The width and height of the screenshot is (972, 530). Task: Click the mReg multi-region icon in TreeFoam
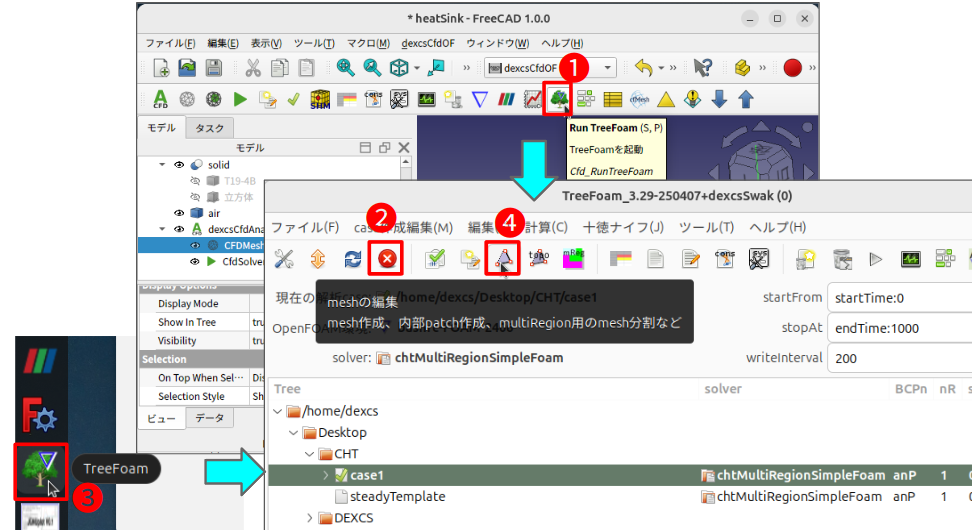tap(573, 258)
